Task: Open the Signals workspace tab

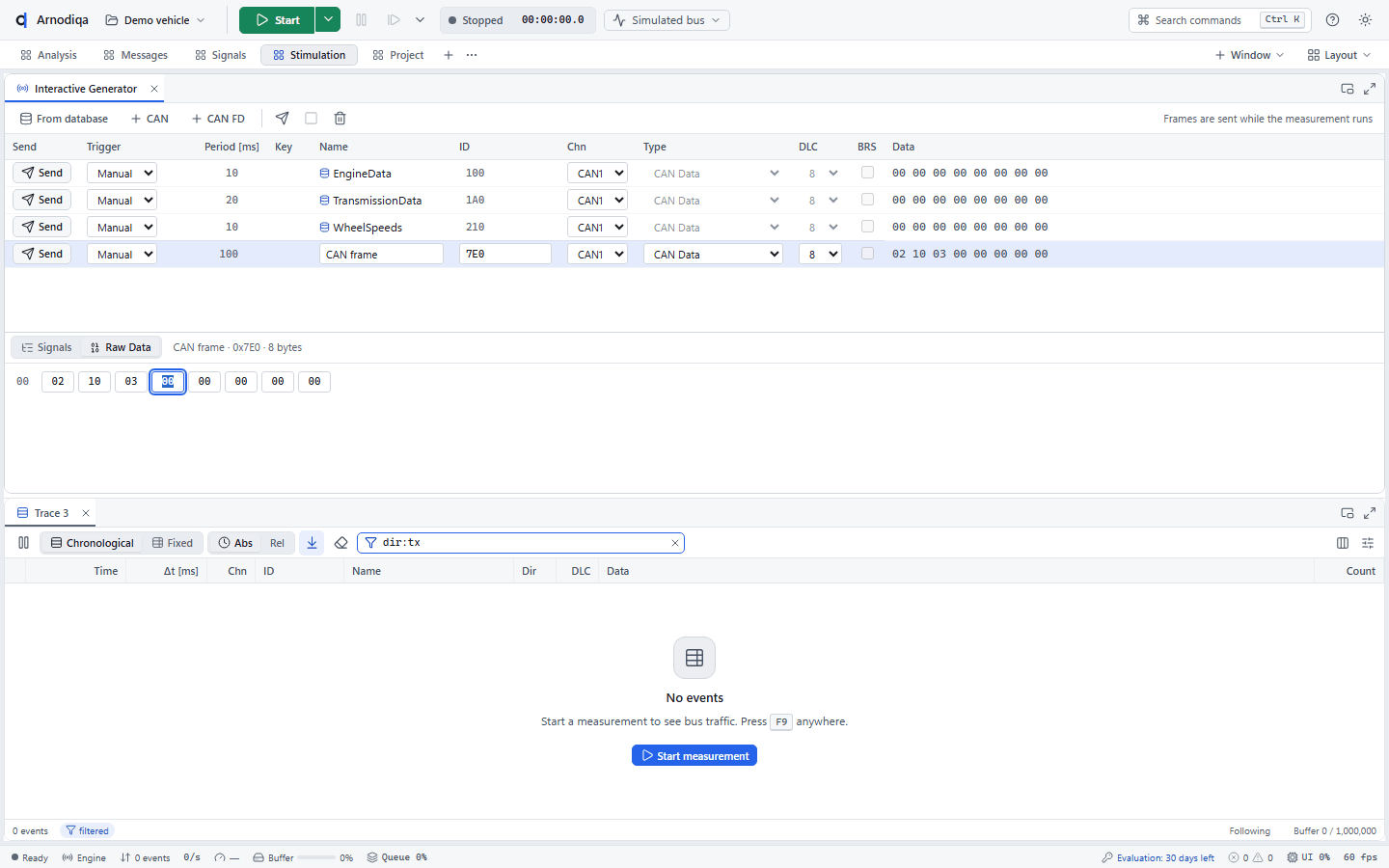Action: [220, 55]
